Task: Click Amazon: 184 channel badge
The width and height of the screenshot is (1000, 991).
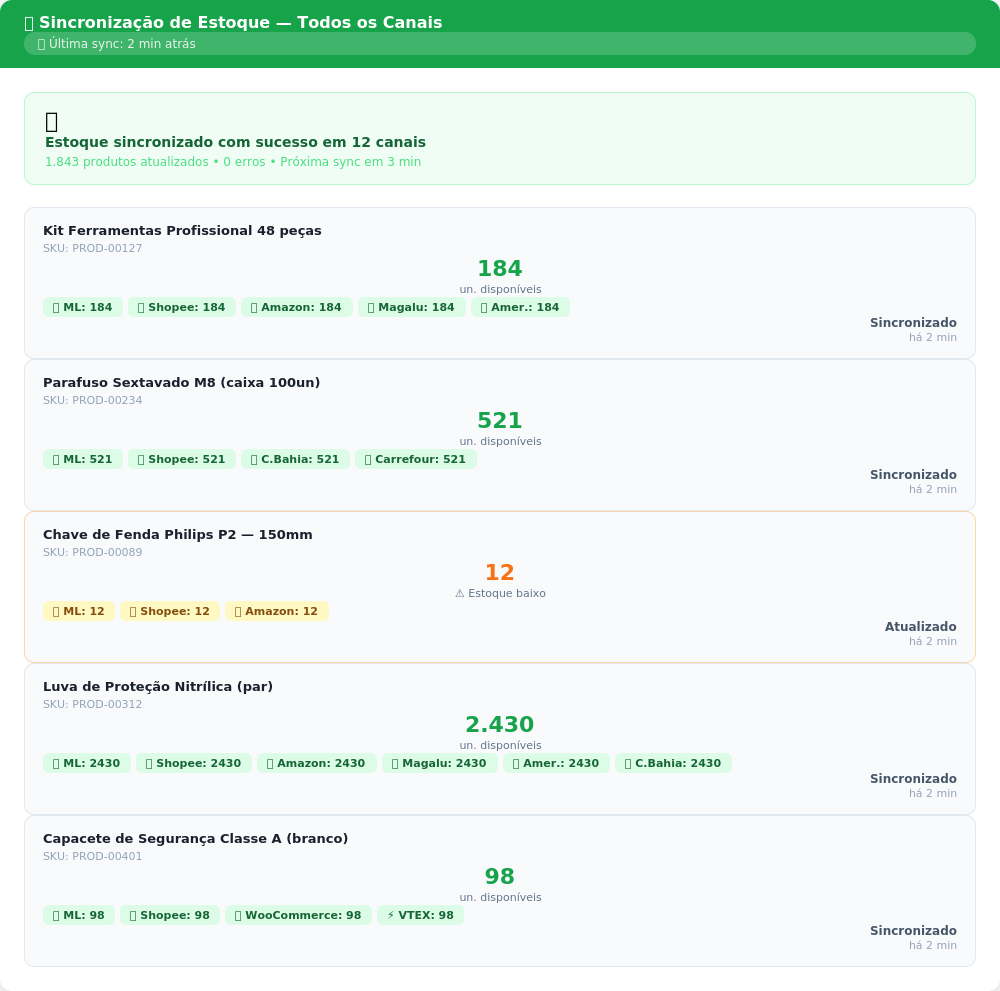Action: (x=296, y=307)
